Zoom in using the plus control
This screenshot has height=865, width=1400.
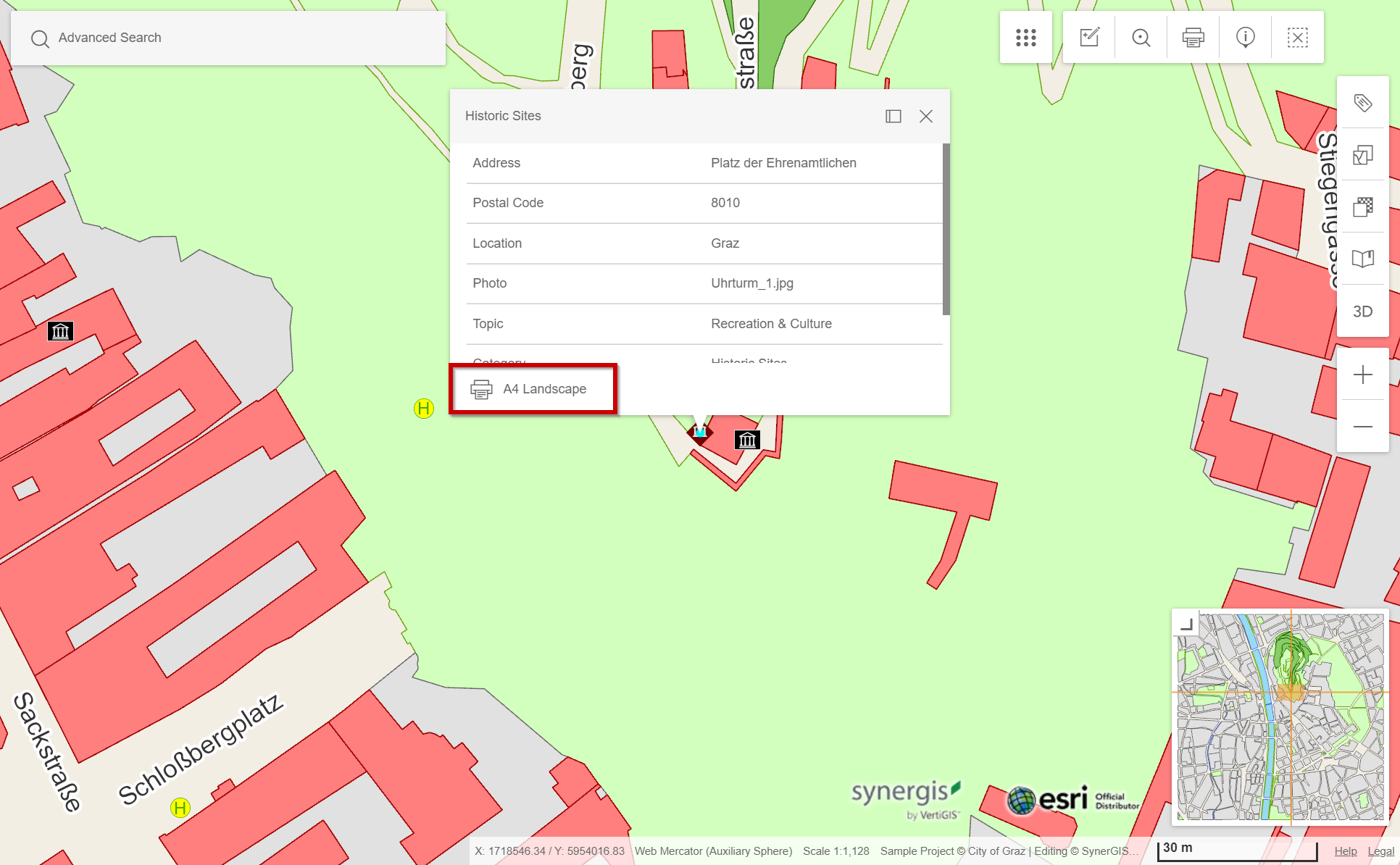point(1363,375)
